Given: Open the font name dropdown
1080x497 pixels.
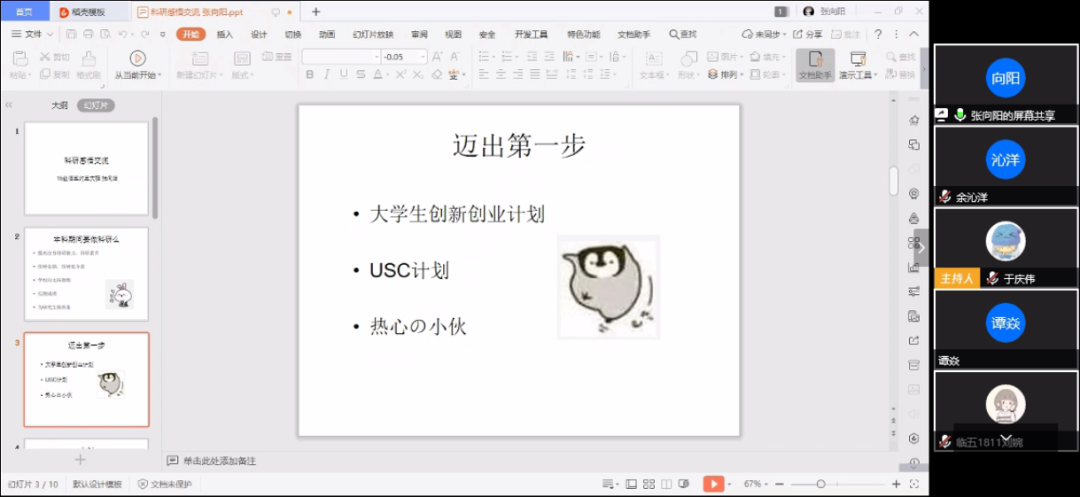Looking at the screenshot, I should click(x=376, y=57).
